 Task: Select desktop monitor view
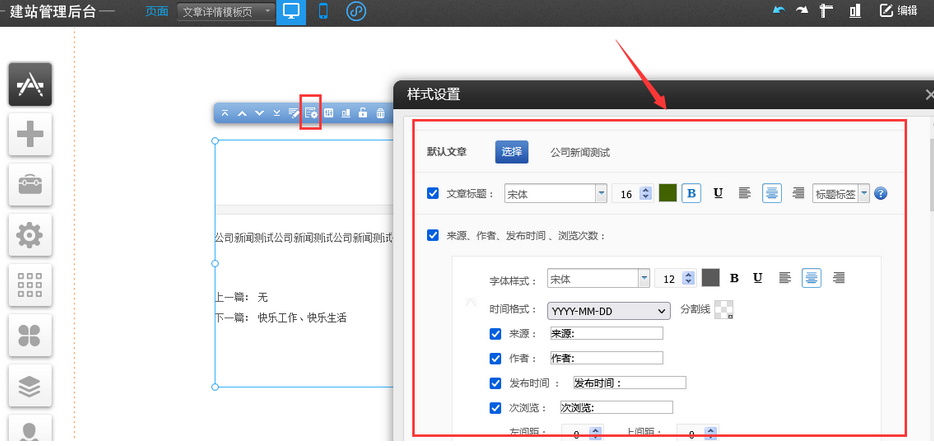click(x=290, y=12)
